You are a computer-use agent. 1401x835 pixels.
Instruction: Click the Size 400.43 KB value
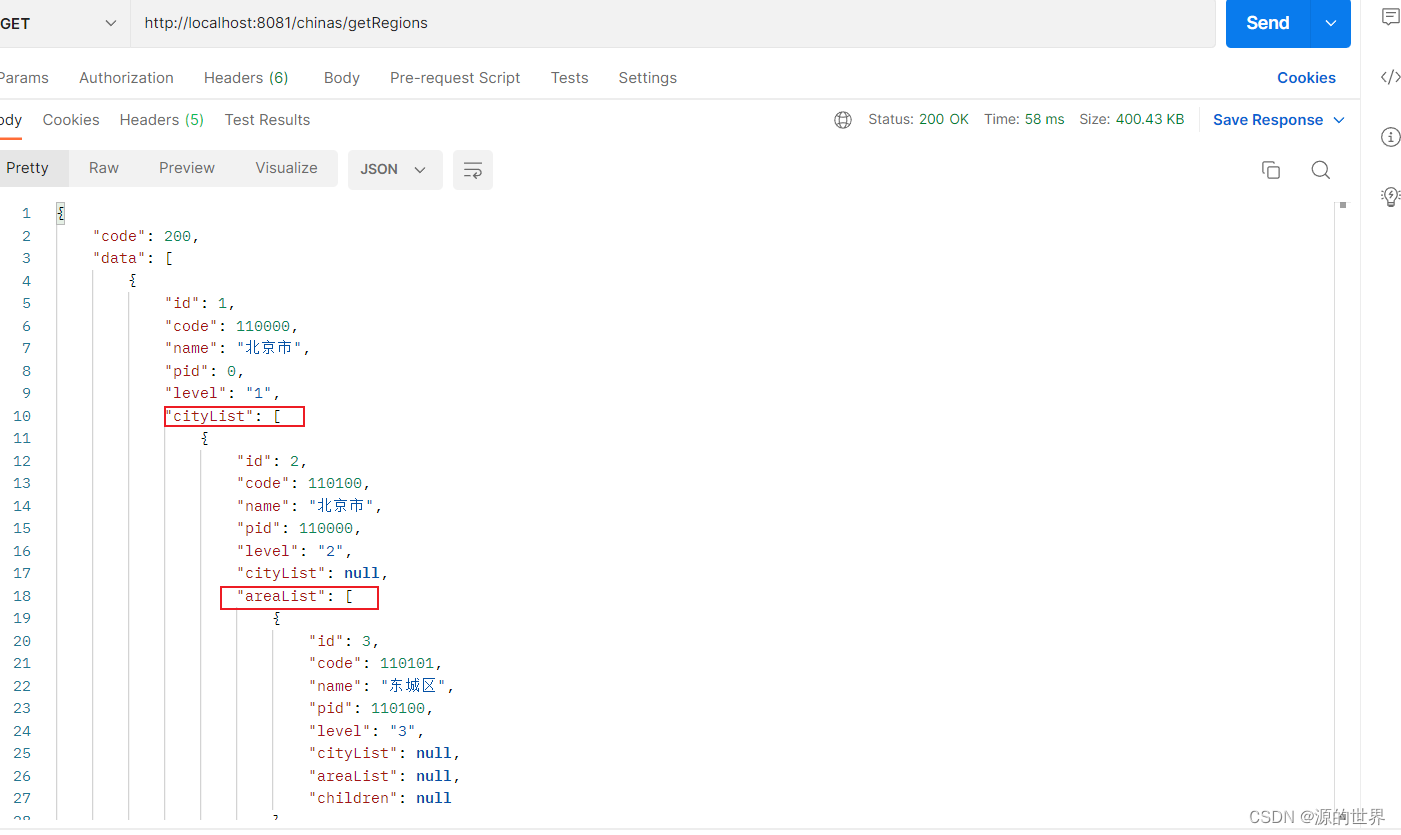point(1131,119)
